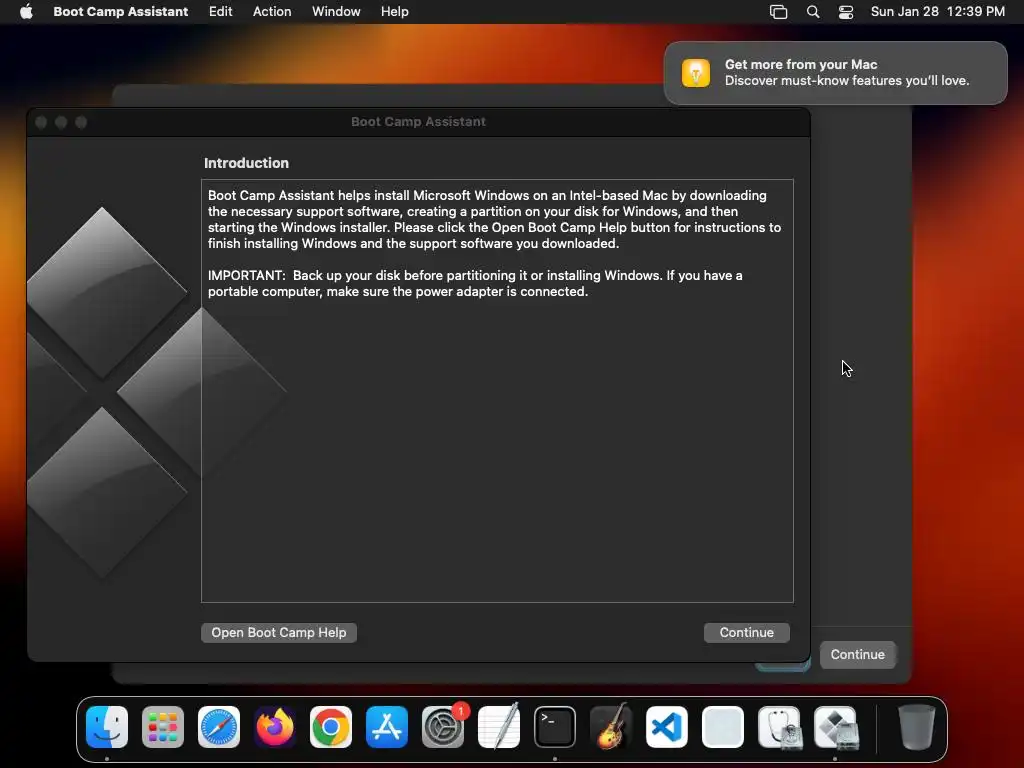Open TextEdit from the Dock
Viewport: 1024px width, 768px height.
point(499,727)
